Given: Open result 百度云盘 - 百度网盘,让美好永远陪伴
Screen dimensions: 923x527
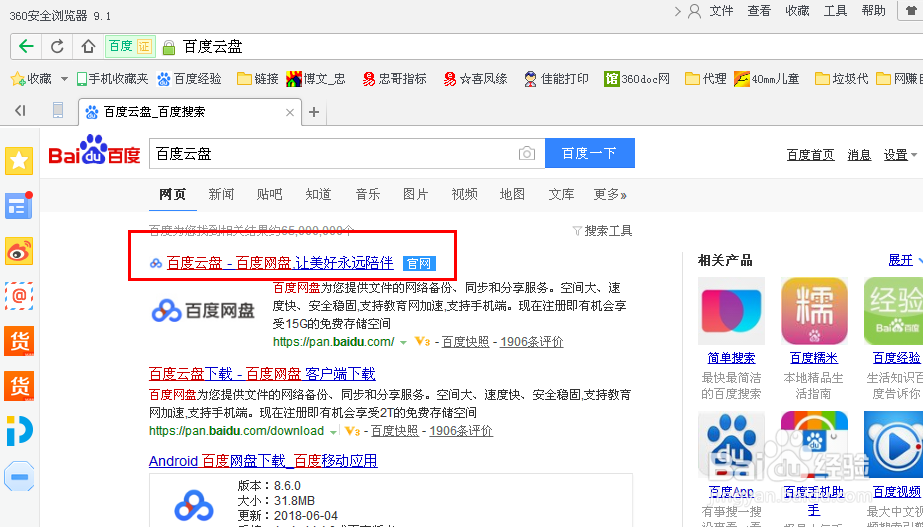Looking at the screenshot, I should point(280,263).
